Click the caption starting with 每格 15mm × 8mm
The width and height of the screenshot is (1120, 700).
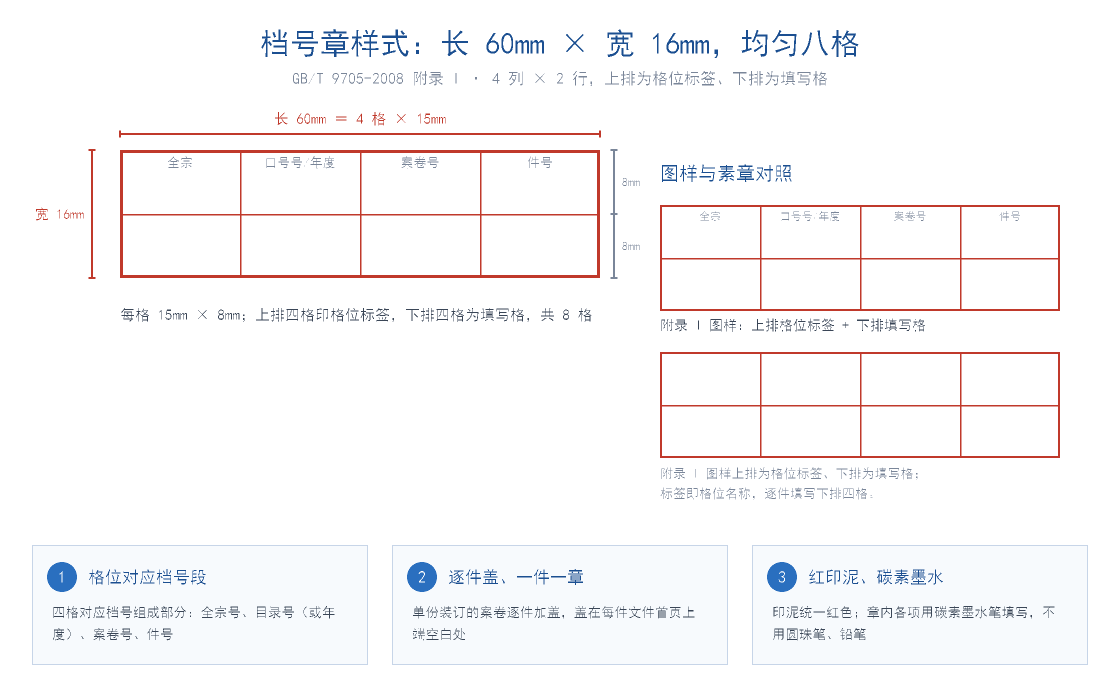coord(356,315)
